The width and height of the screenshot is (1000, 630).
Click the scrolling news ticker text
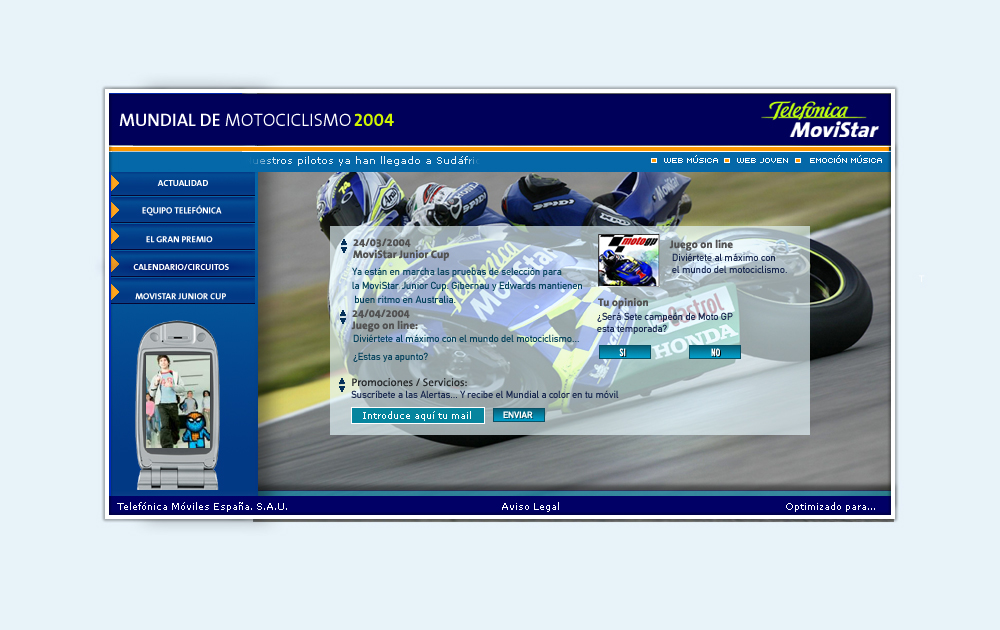pyautogui.click(x=365, y=161)
